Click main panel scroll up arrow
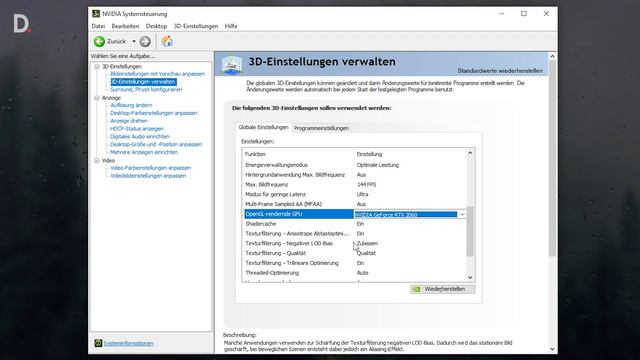This screenshot has width=640, height=360. tap(552, 56)
